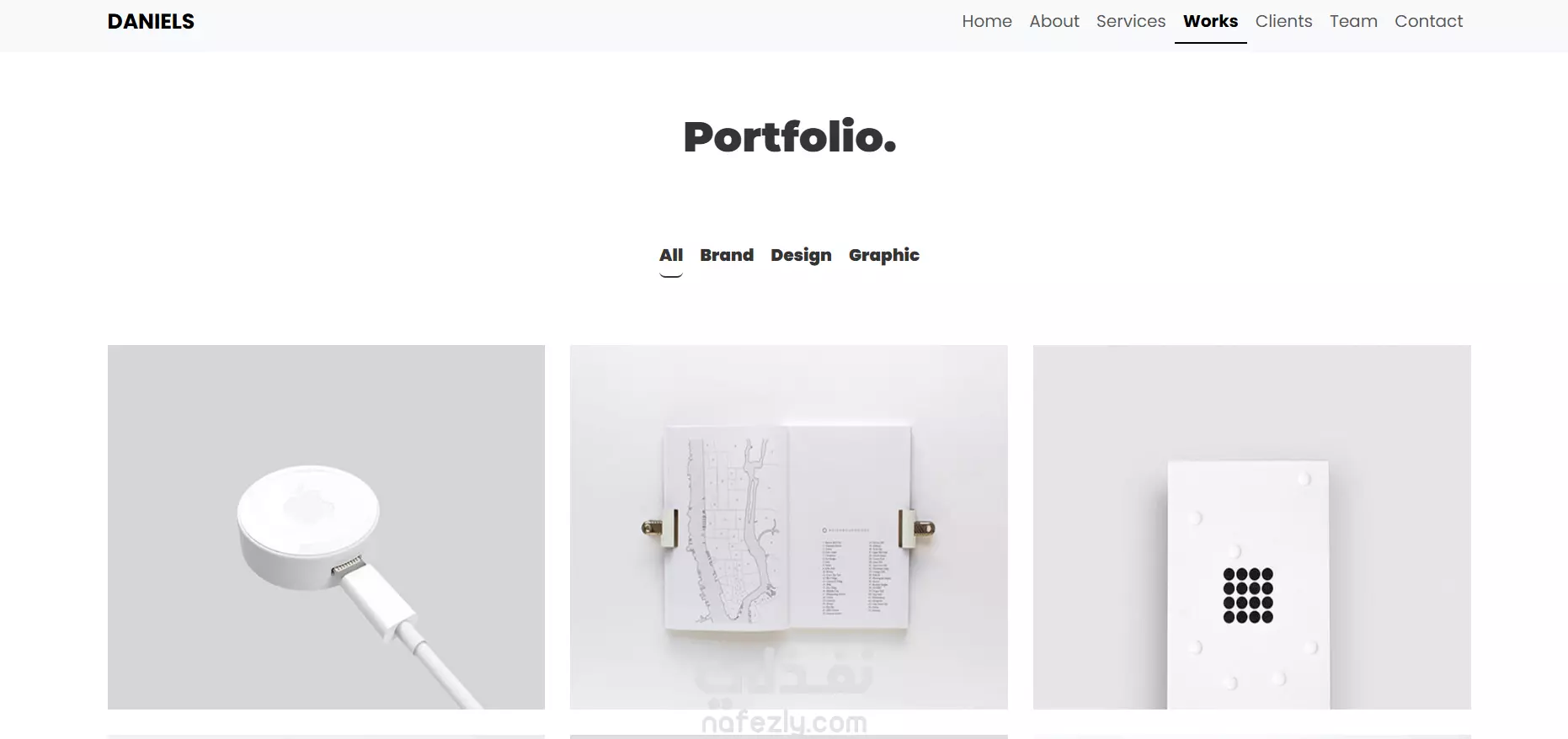Open partially visible thumbnail below charger image
1568x739 pixels.
pos(326,736)
